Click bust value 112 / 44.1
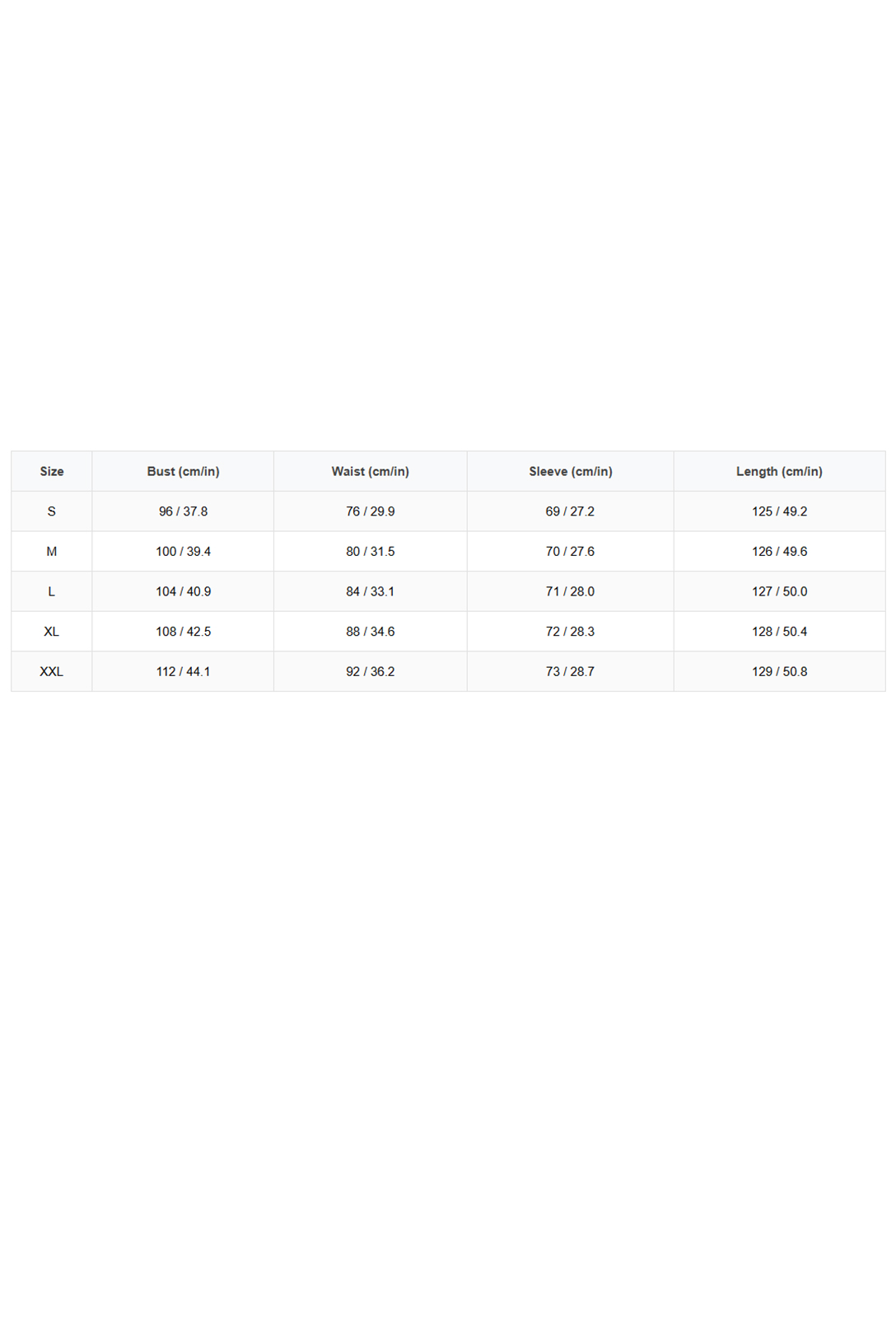Screen dimensions: 896x1344 [x=183, y=671]
